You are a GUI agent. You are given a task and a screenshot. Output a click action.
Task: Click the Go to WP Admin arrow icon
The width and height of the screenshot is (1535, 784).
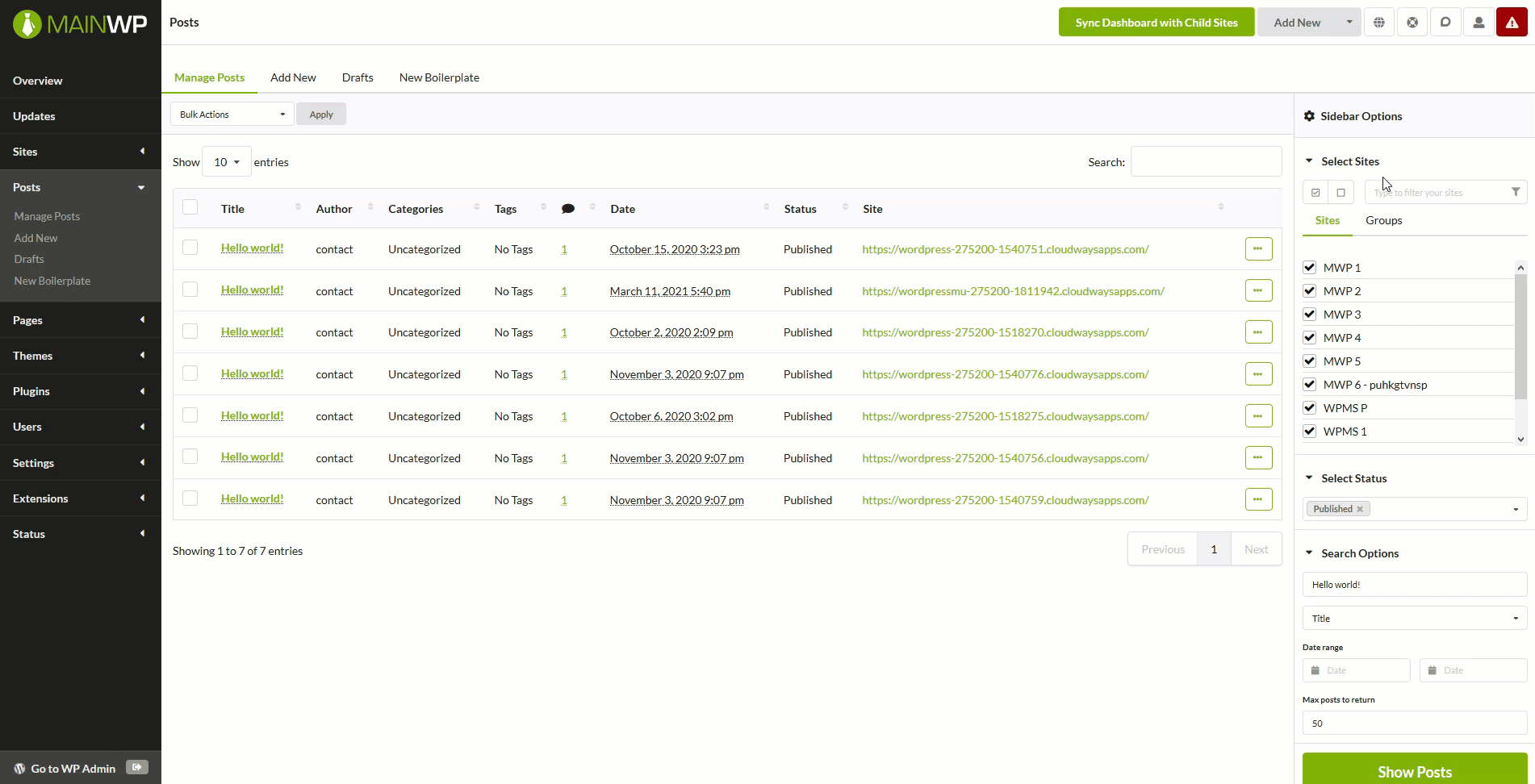pos(136,767)
